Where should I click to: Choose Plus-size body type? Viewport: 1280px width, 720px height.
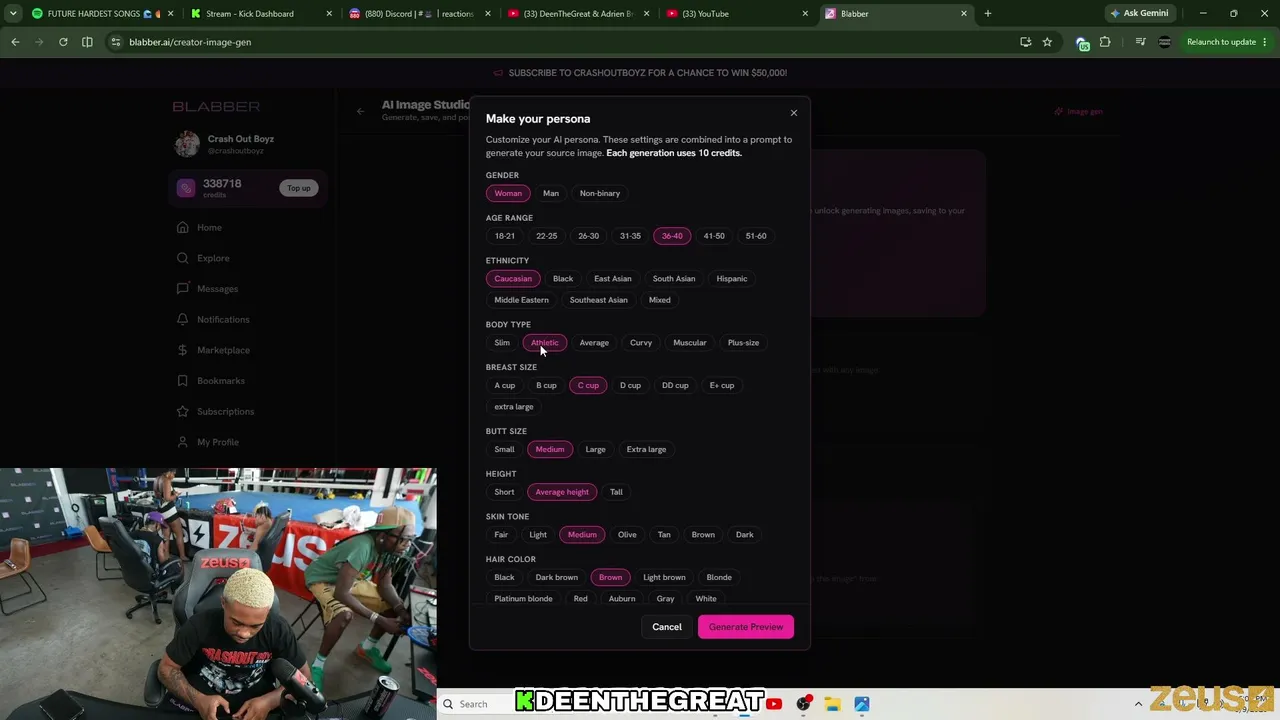(x=743, y=343)
